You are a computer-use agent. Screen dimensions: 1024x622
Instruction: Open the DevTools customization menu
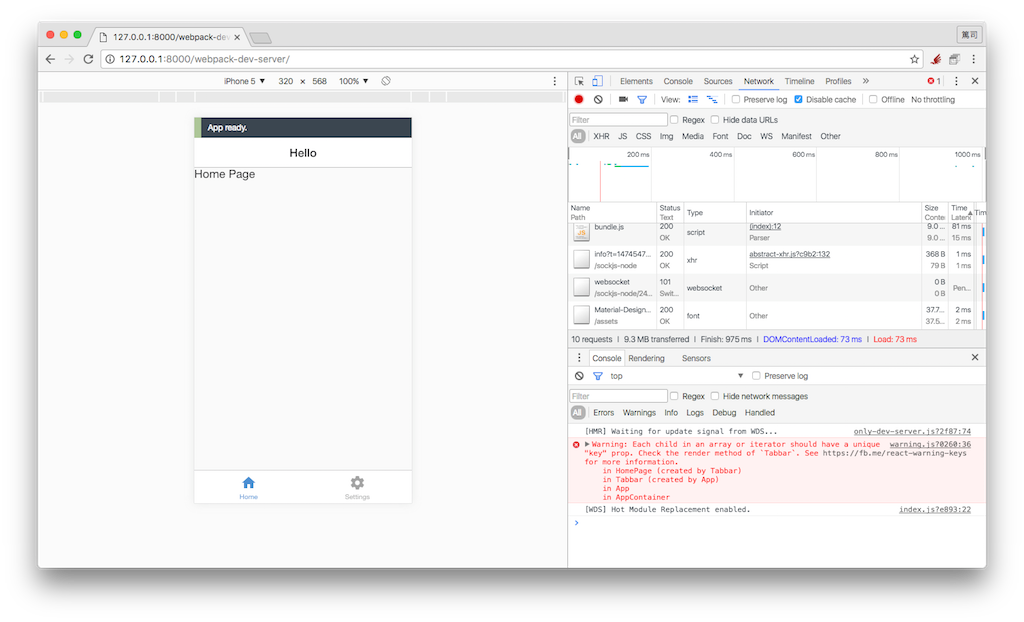955,81
